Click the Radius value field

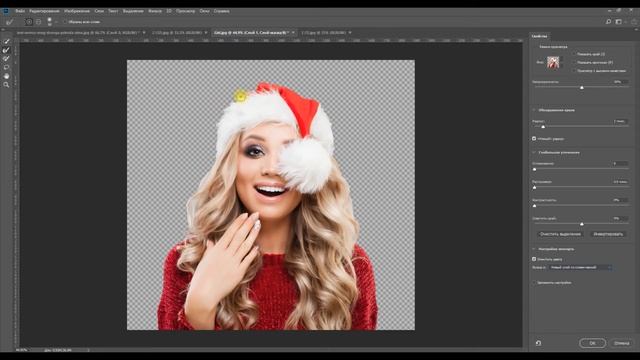click(x=620, y=121)
